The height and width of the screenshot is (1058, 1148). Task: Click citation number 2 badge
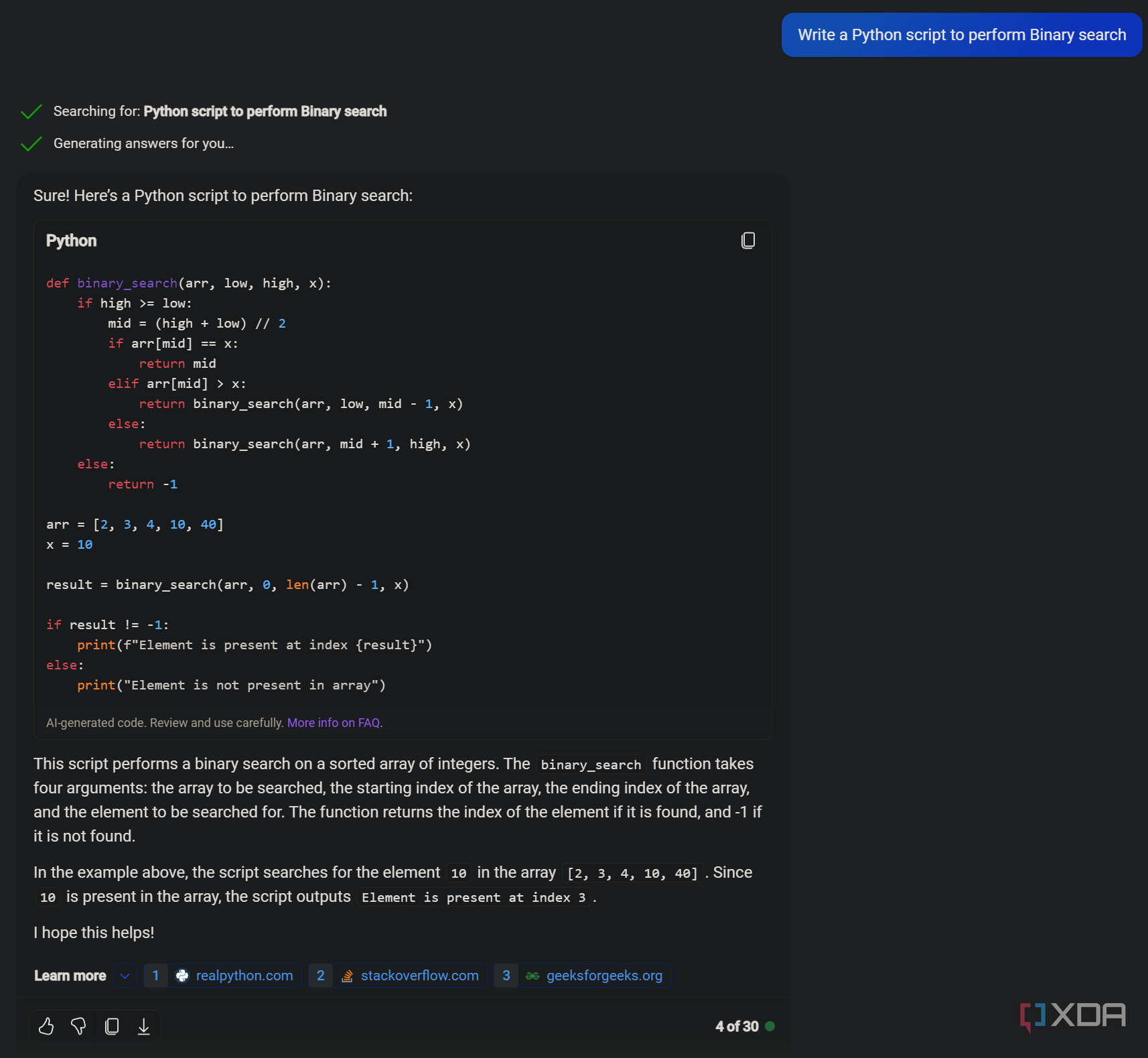point(321,976)
